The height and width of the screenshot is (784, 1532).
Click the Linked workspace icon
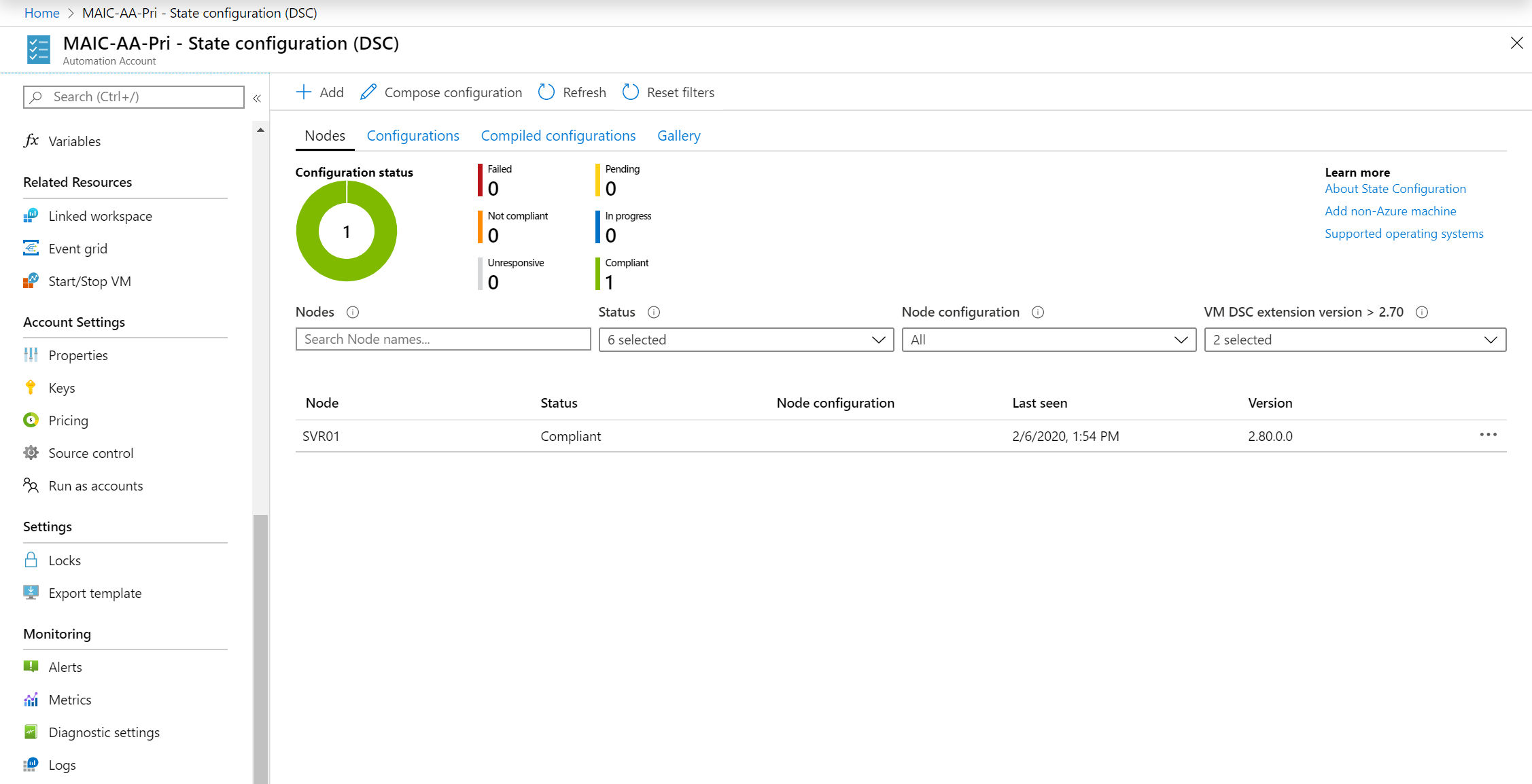pos(31,216)
